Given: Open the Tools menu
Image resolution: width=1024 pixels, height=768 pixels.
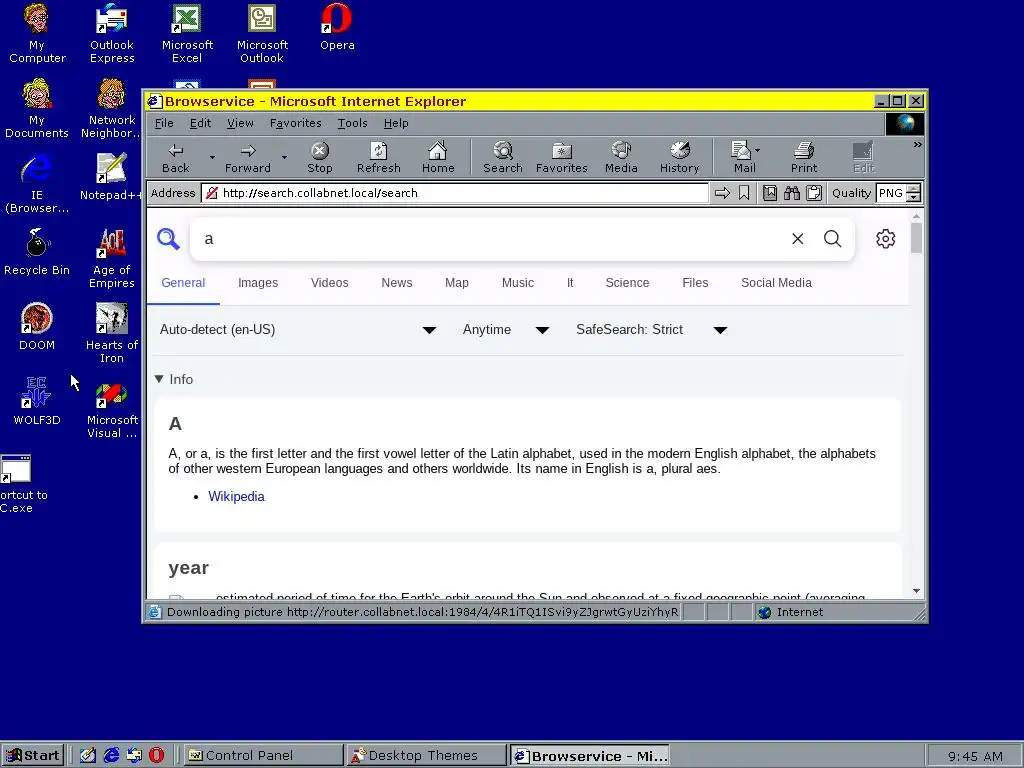Looking at the screenshot, I should tap(352, 123).
